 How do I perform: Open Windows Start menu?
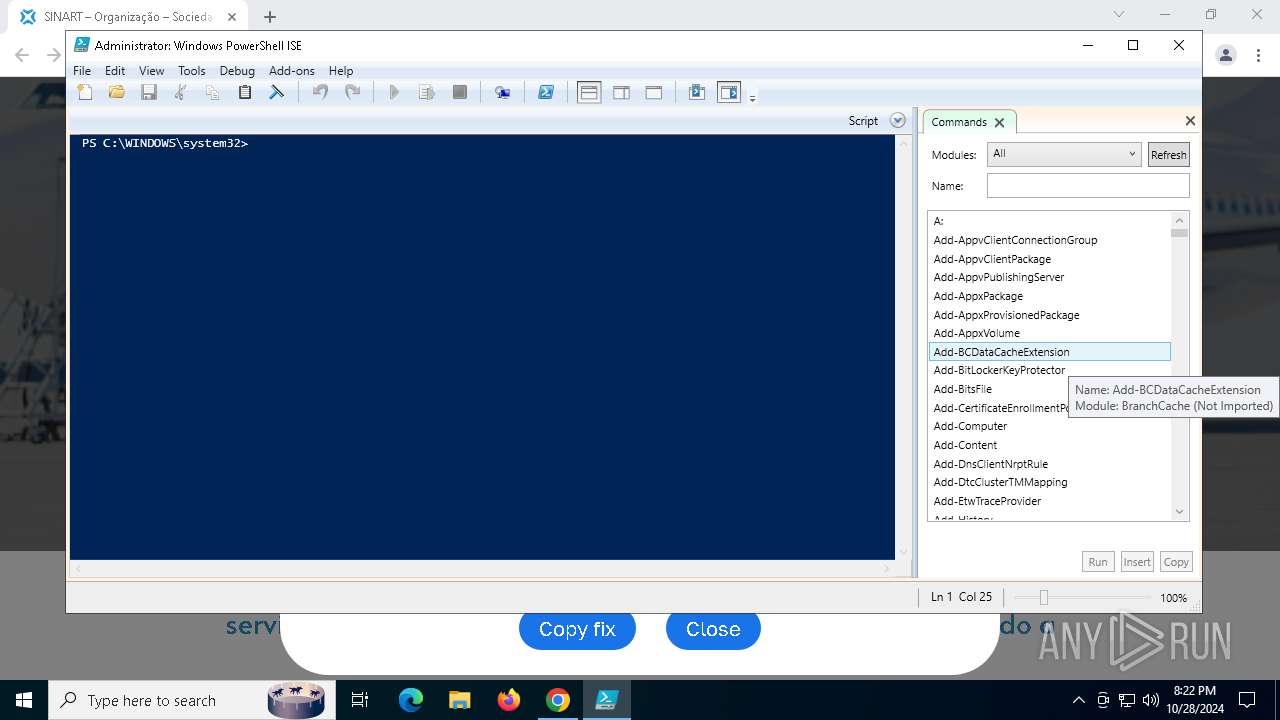[x=24, y=700]
